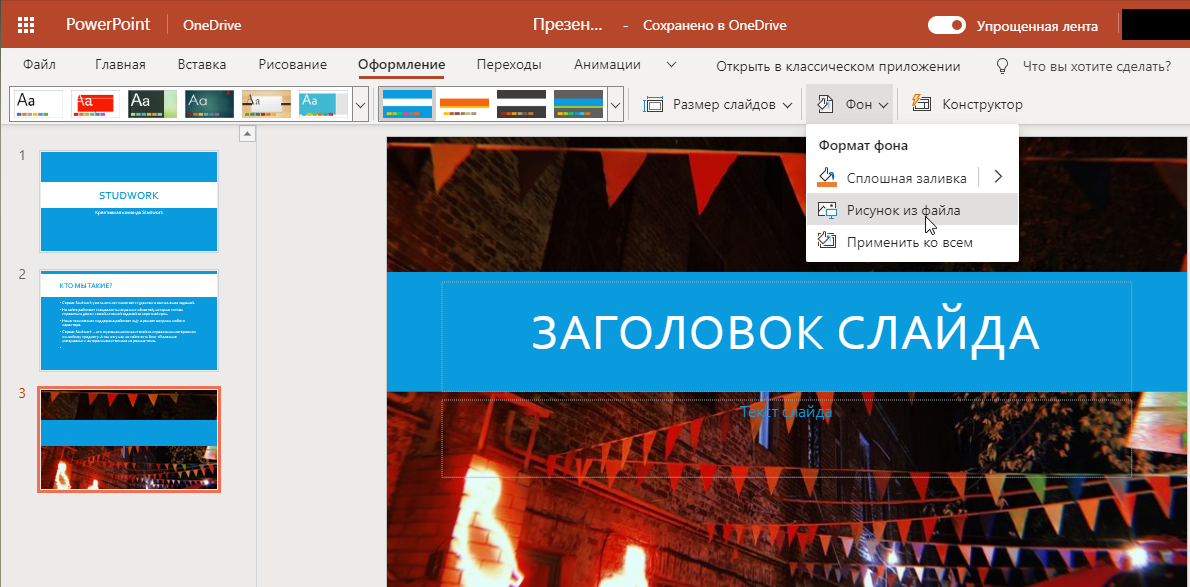Click the Размер слайдов slide size icon
This screenshot has height=587, width=1190.
[x=654, y=104]
